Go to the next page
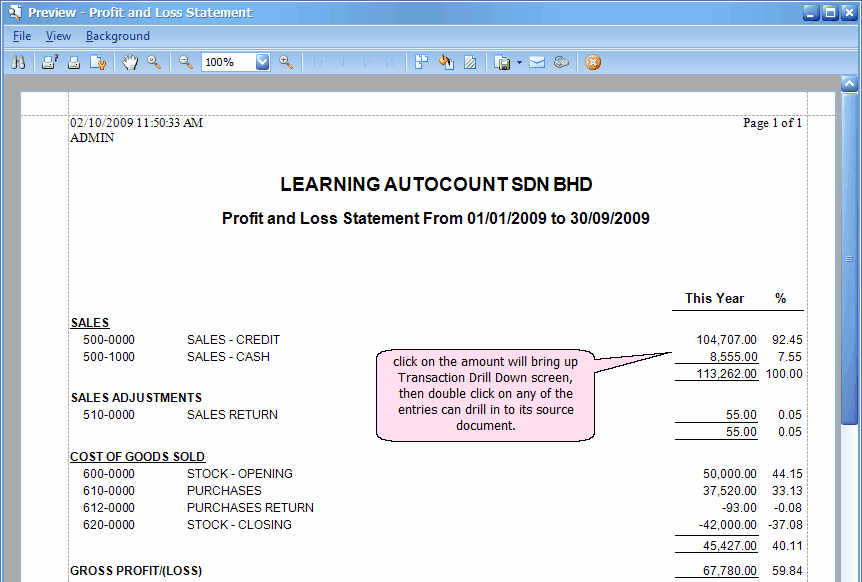Screen dimensions: 862x582 point(366,62)
